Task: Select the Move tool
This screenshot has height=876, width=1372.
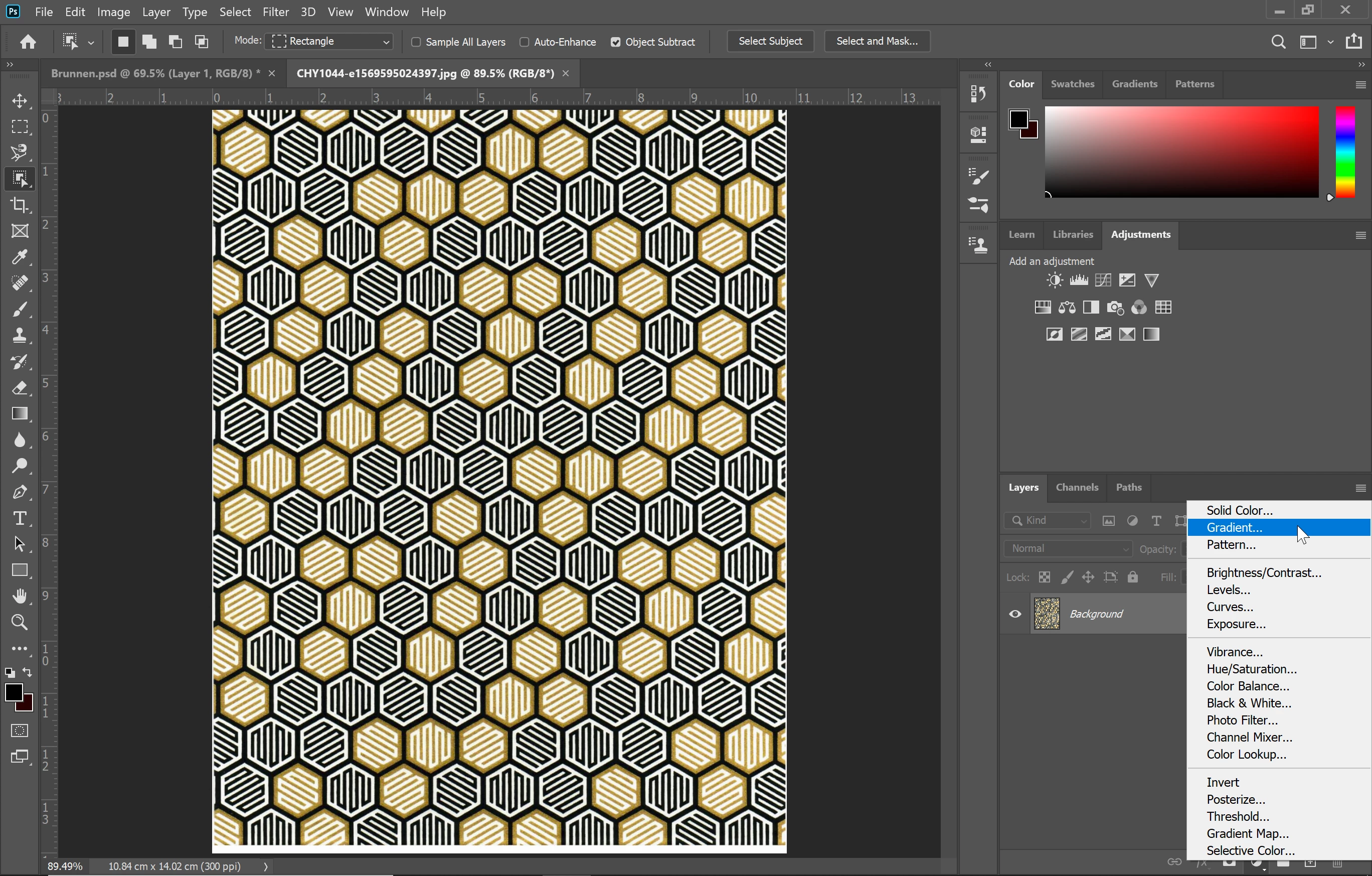Action: pos(20,101)
